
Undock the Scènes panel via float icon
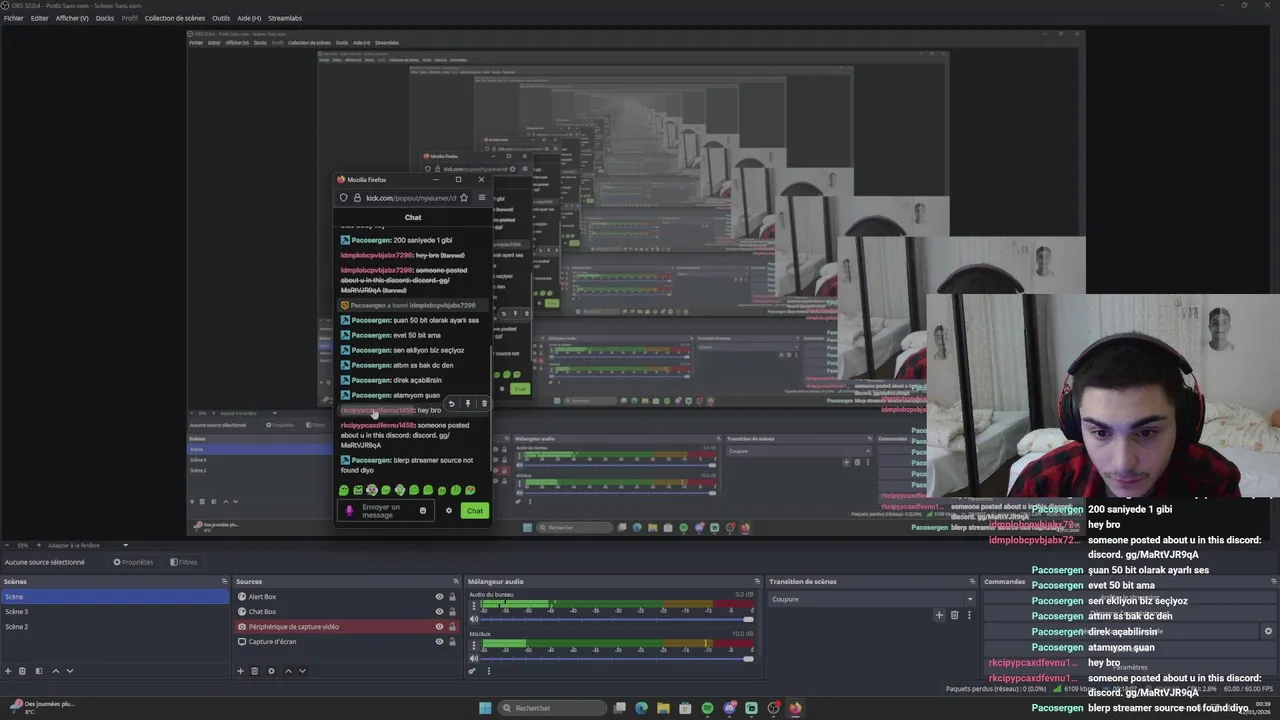tap(224, 581)
